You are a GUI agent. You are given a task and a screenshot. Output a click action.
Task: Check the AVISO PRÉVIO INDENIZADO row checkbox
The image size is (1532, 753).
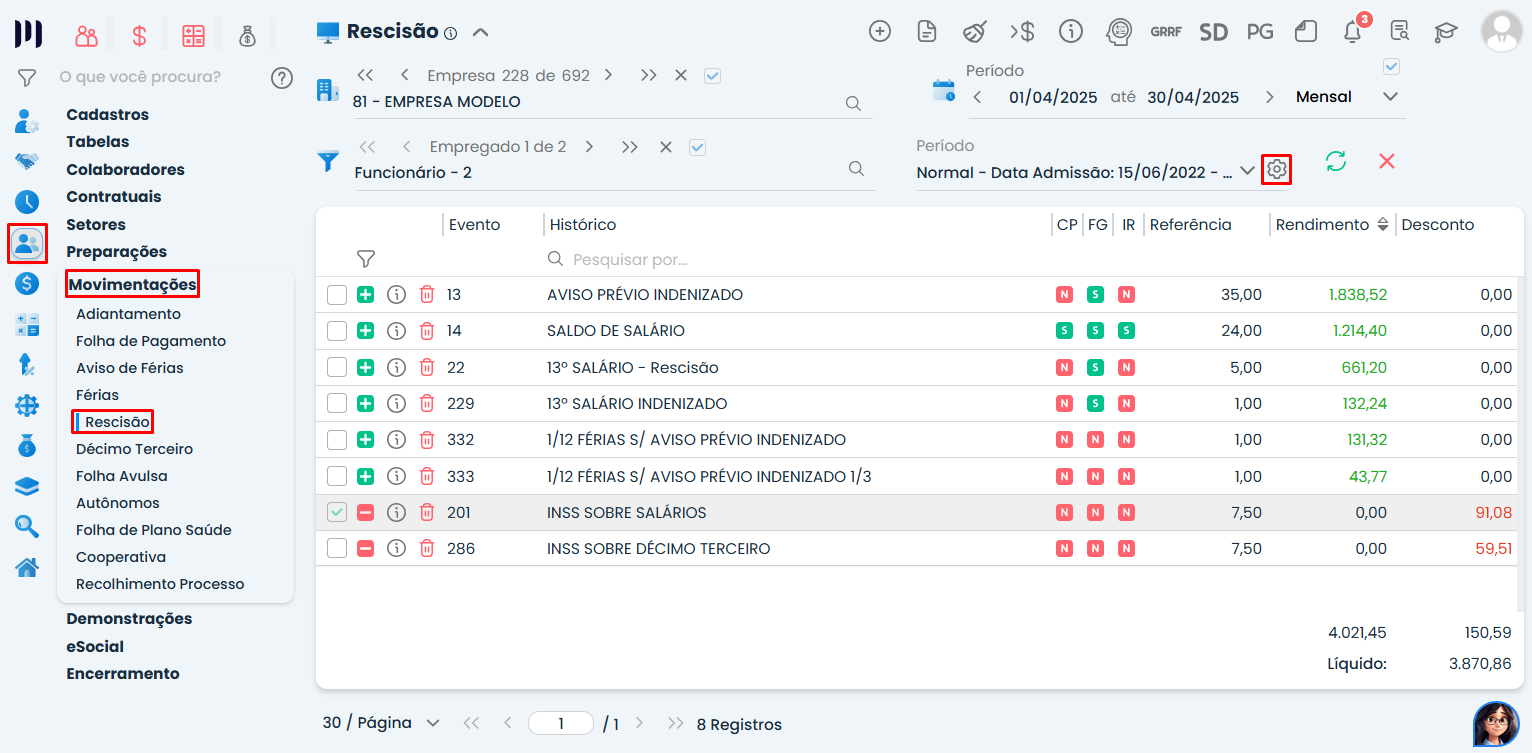(337, 295)
